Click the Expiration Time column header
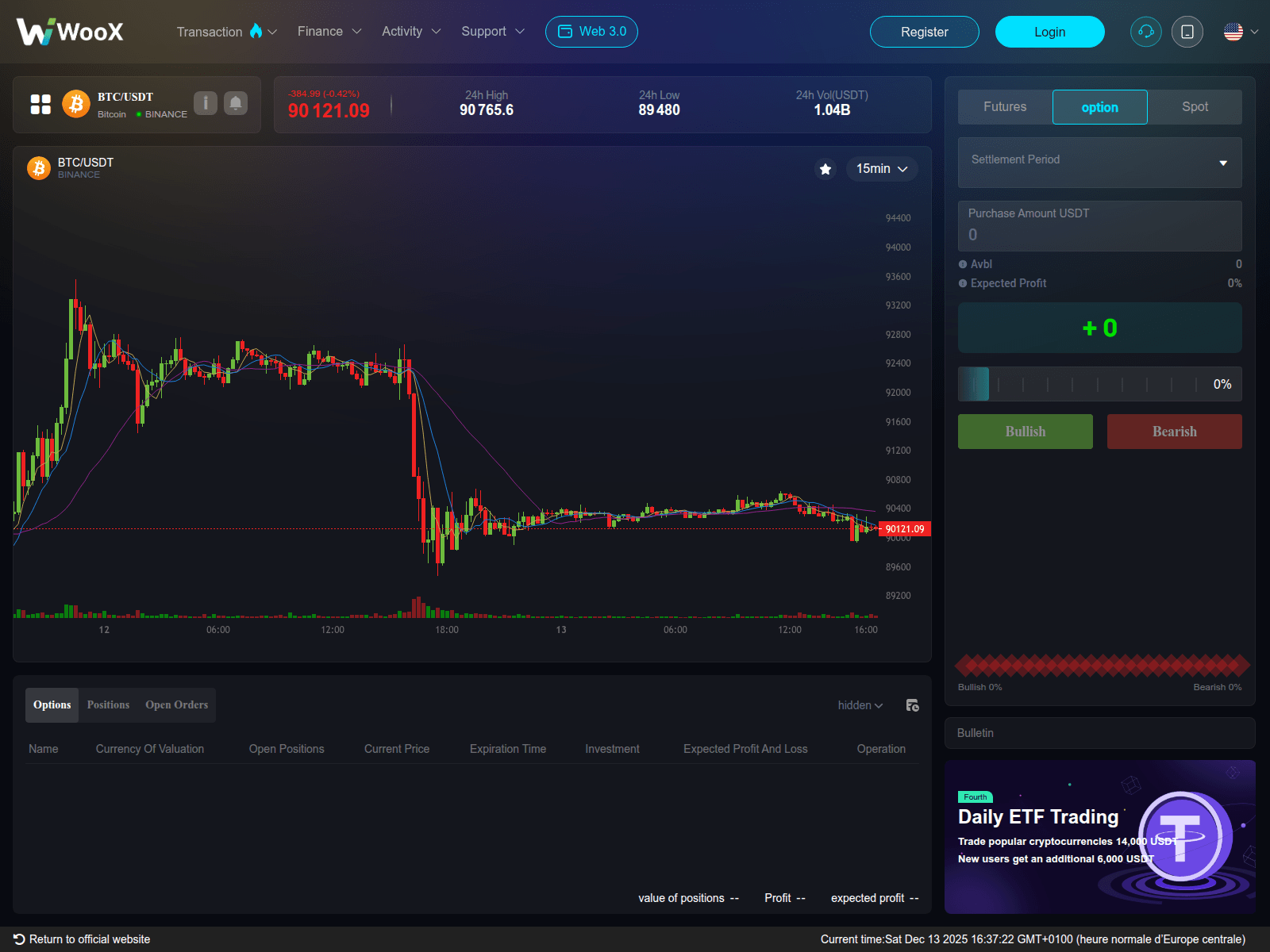The width and height of the screenshot is (1270, 952). pyautogui.click(x=508, y=749)
